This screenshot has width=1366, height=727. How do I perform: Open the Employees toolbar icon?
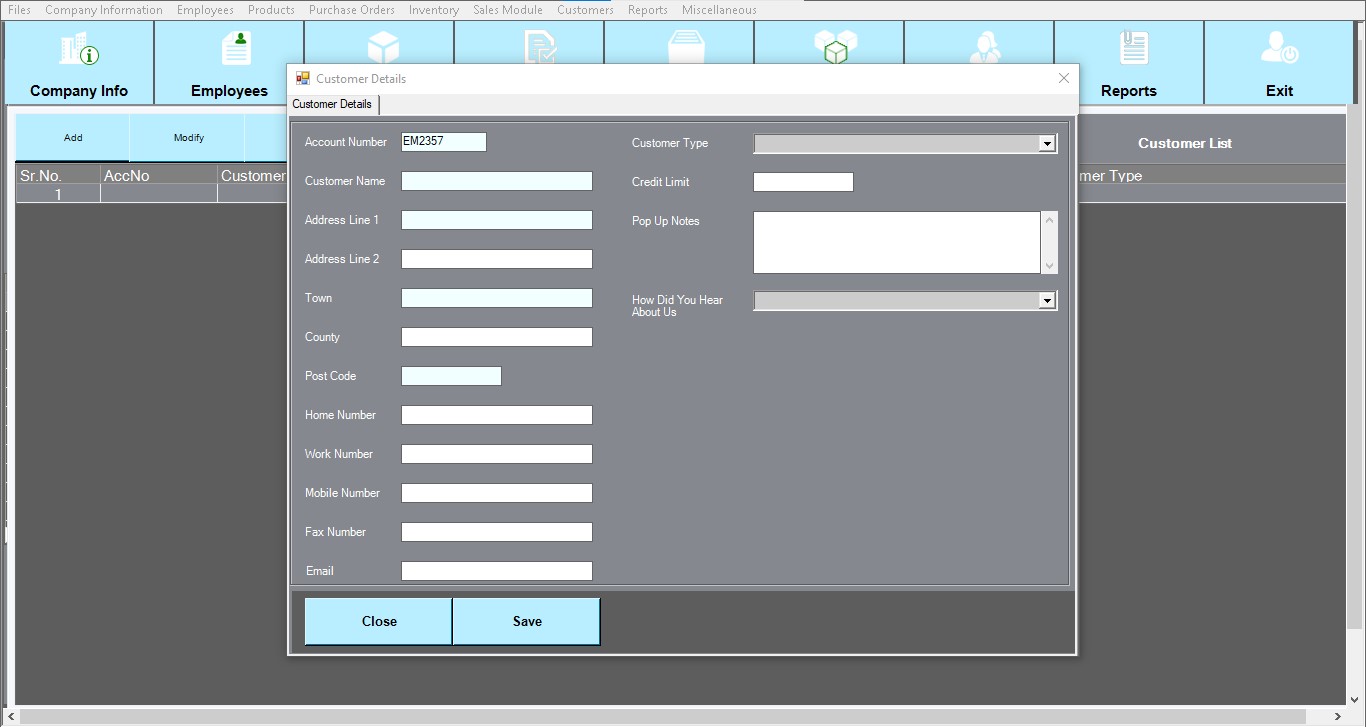(x=236, y=48)
